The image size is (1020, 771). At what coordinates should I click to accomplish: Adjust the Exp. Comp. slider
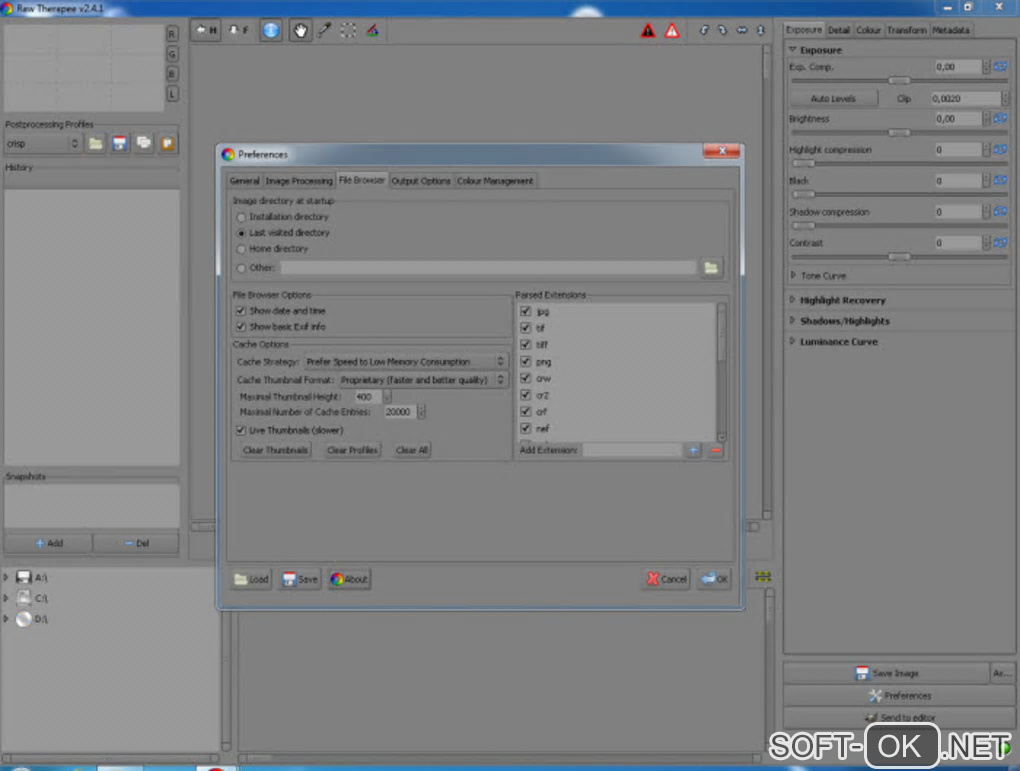click(x=899, y=80)
